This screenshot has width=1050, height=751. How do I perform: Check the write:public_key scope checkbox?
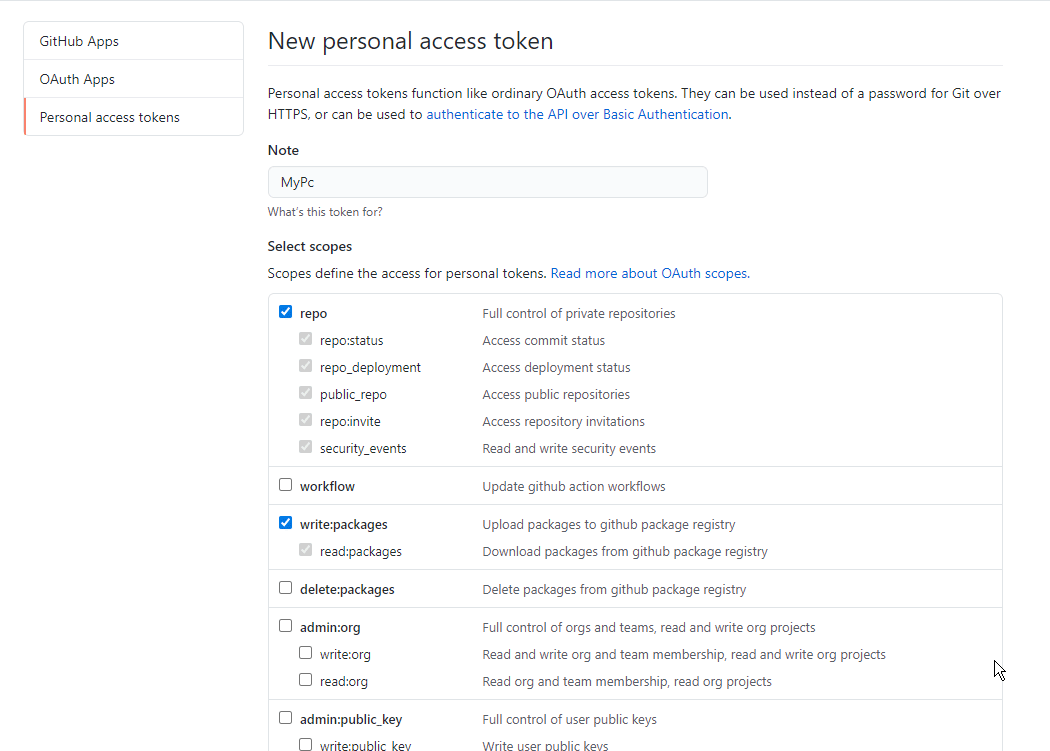click(306, 744)
